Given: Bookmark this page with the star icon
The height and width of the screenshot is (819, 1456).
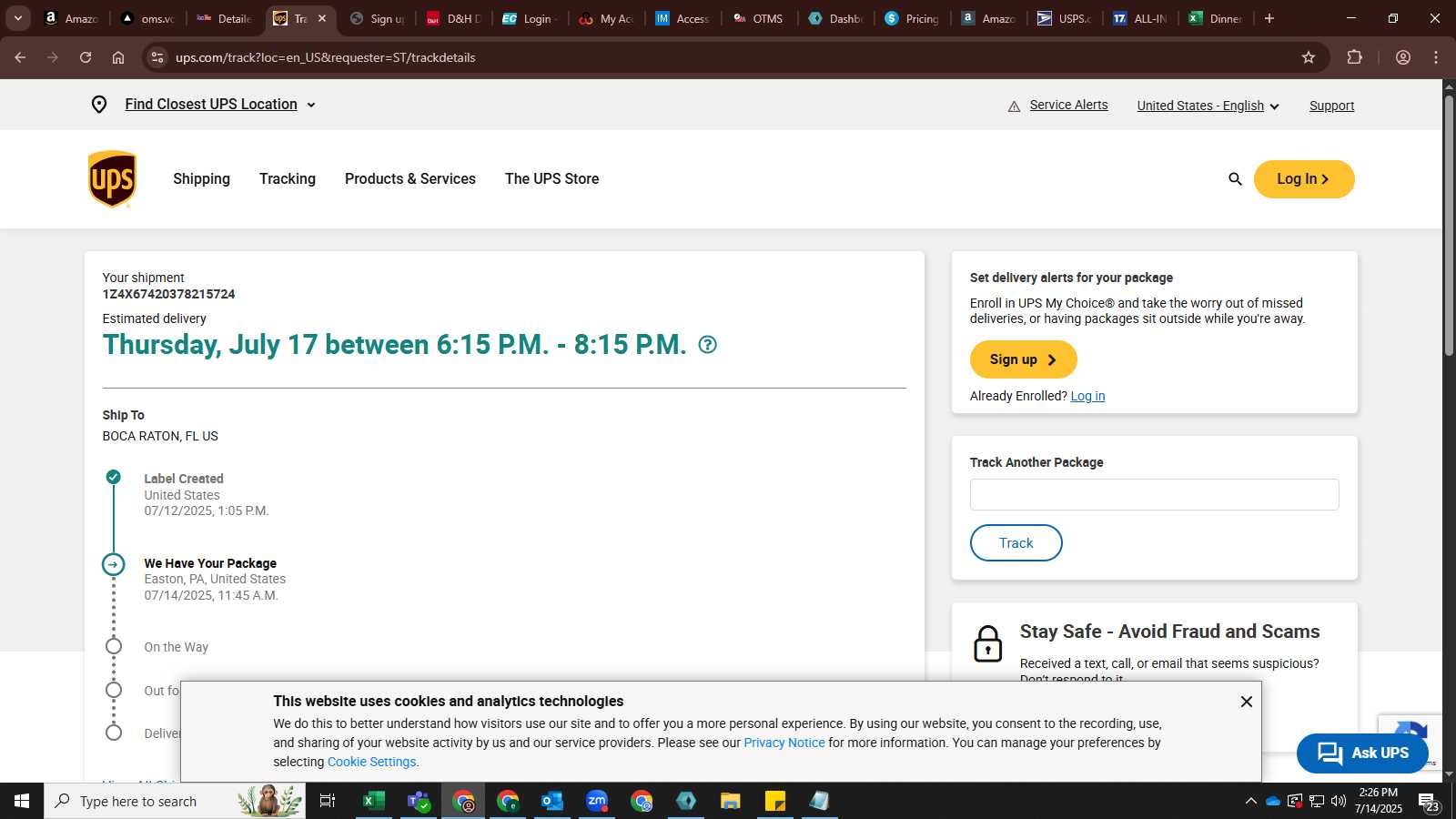Looking at the screenshot, I should [x=1309, y=57].
